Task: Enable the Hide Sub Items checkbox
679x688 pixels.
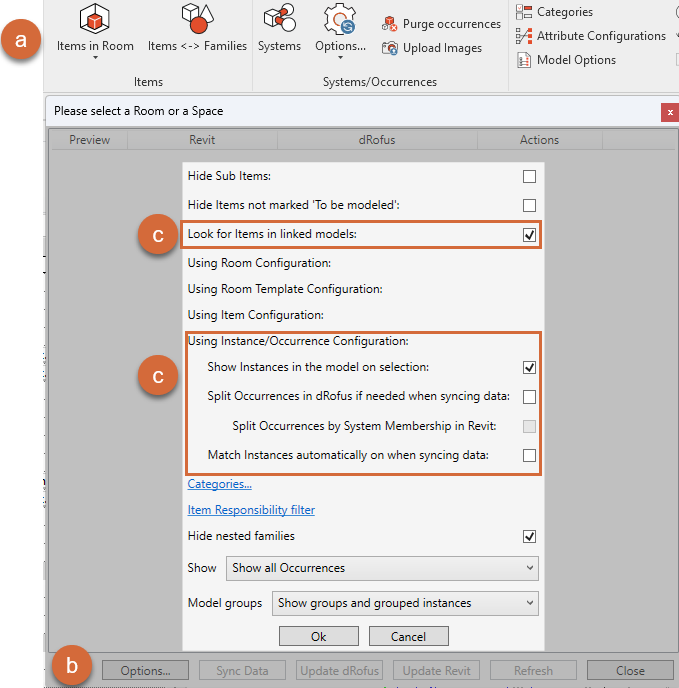Action: (529, 177)
